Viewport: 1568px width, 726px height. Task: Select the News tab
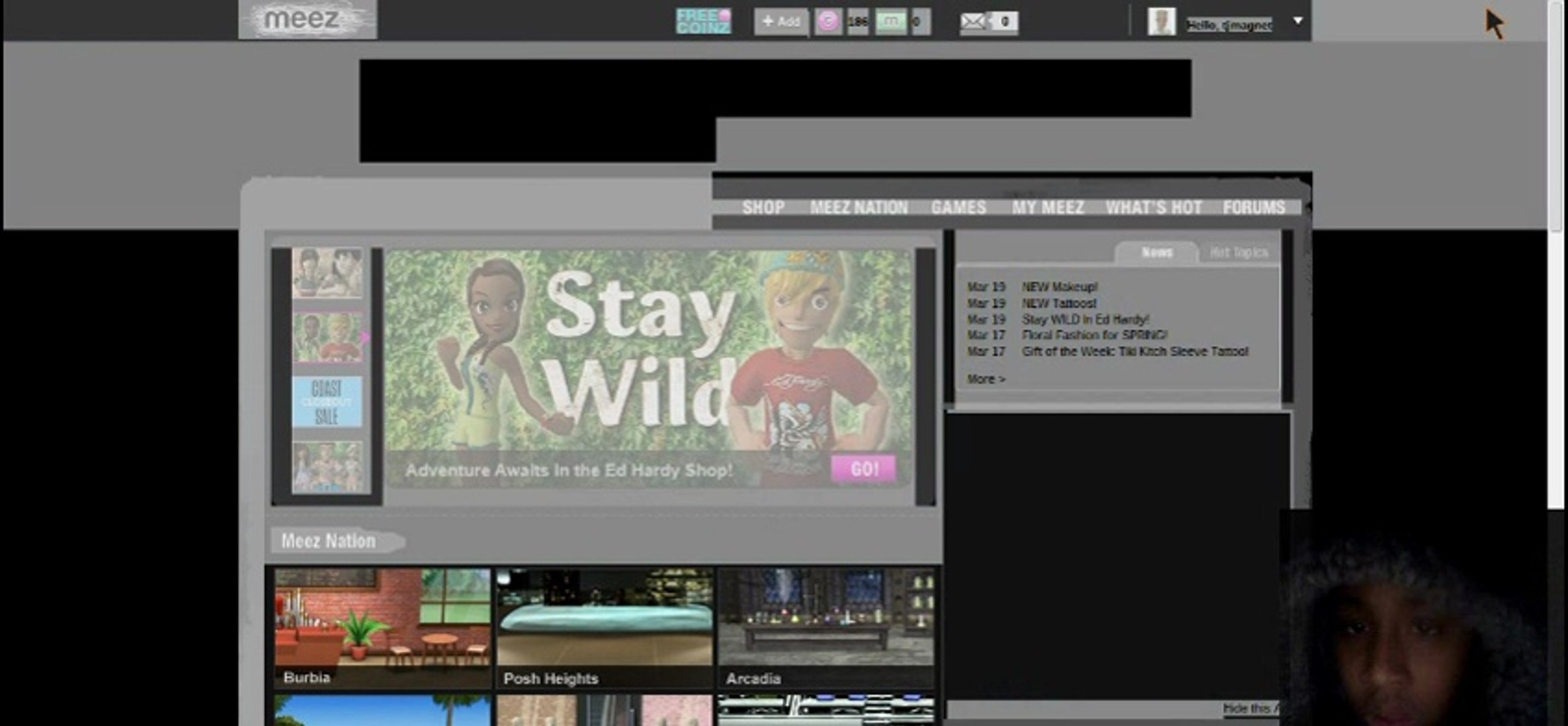pos(1156,253)
